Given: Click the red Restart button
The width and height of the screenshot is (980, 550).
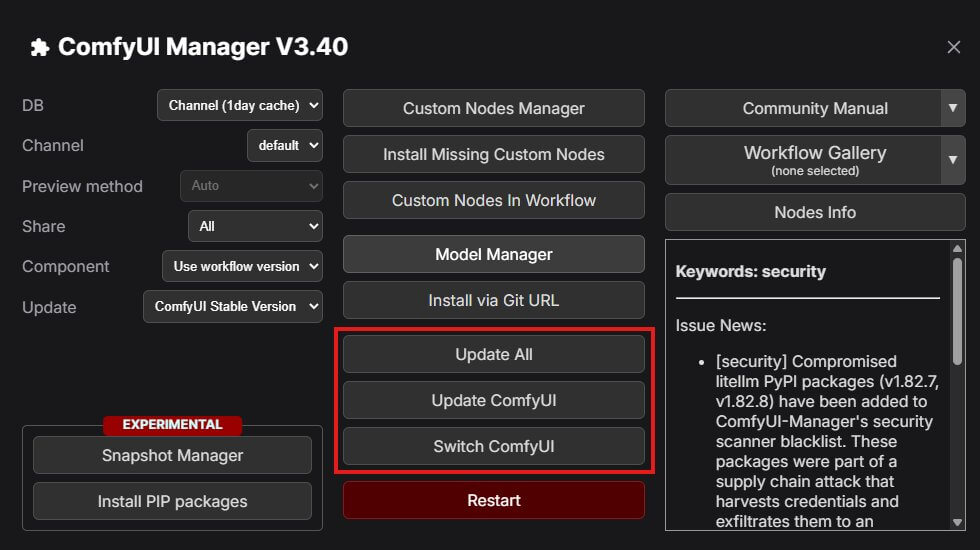Looking at the screenshot, I should 494,500.
